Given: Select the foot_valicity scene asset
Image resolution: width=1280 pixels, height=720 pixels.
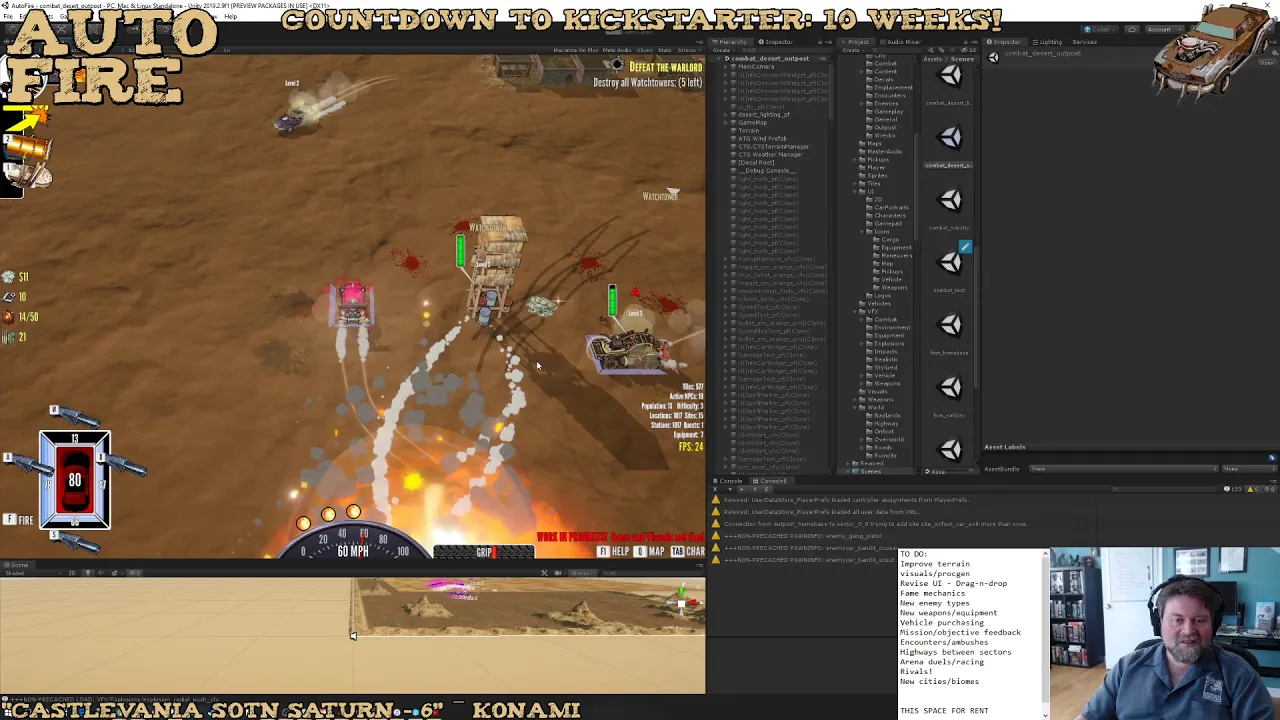Looking at the screenshot, I should [x=950, y=388].
